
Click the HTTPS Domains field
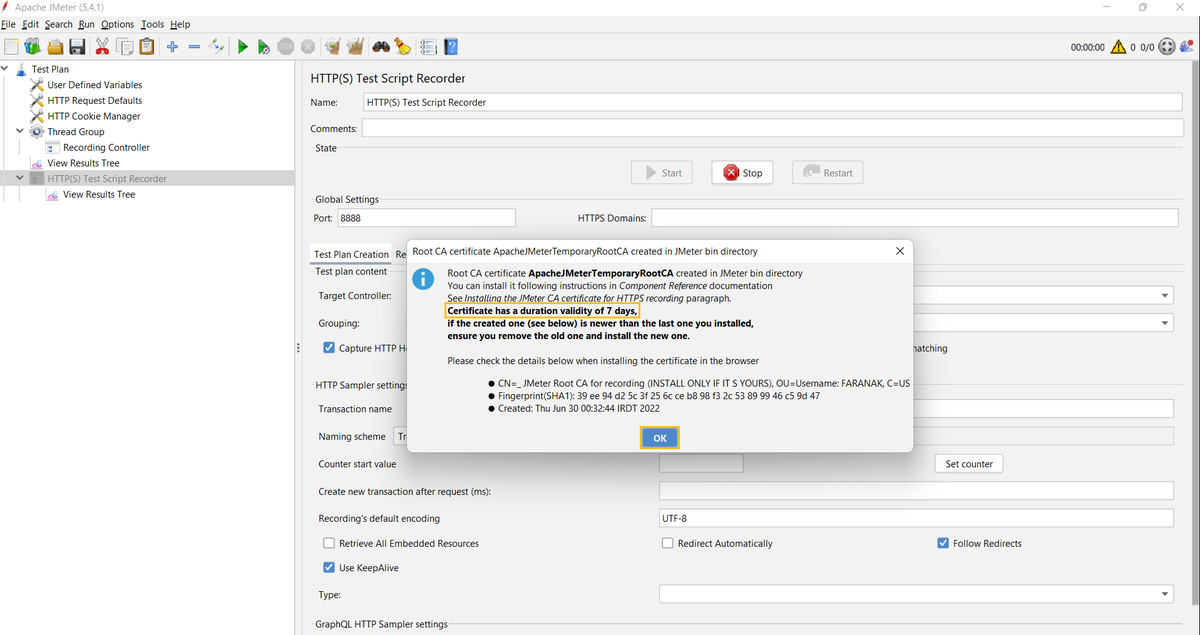click(x=916, y=217)
